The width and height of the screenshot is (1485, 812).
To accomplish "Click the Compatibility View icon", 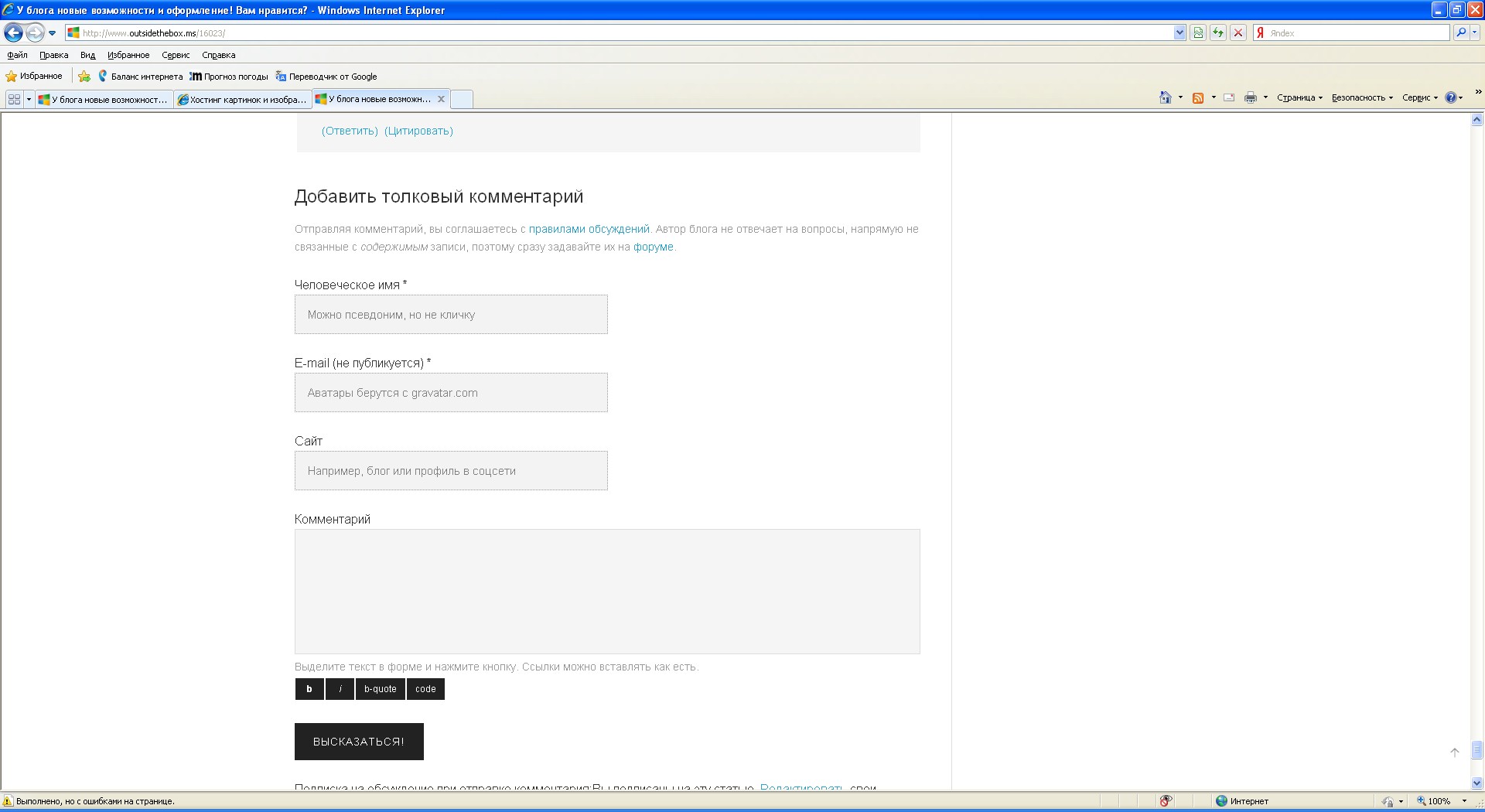I will coord(1198,32).
